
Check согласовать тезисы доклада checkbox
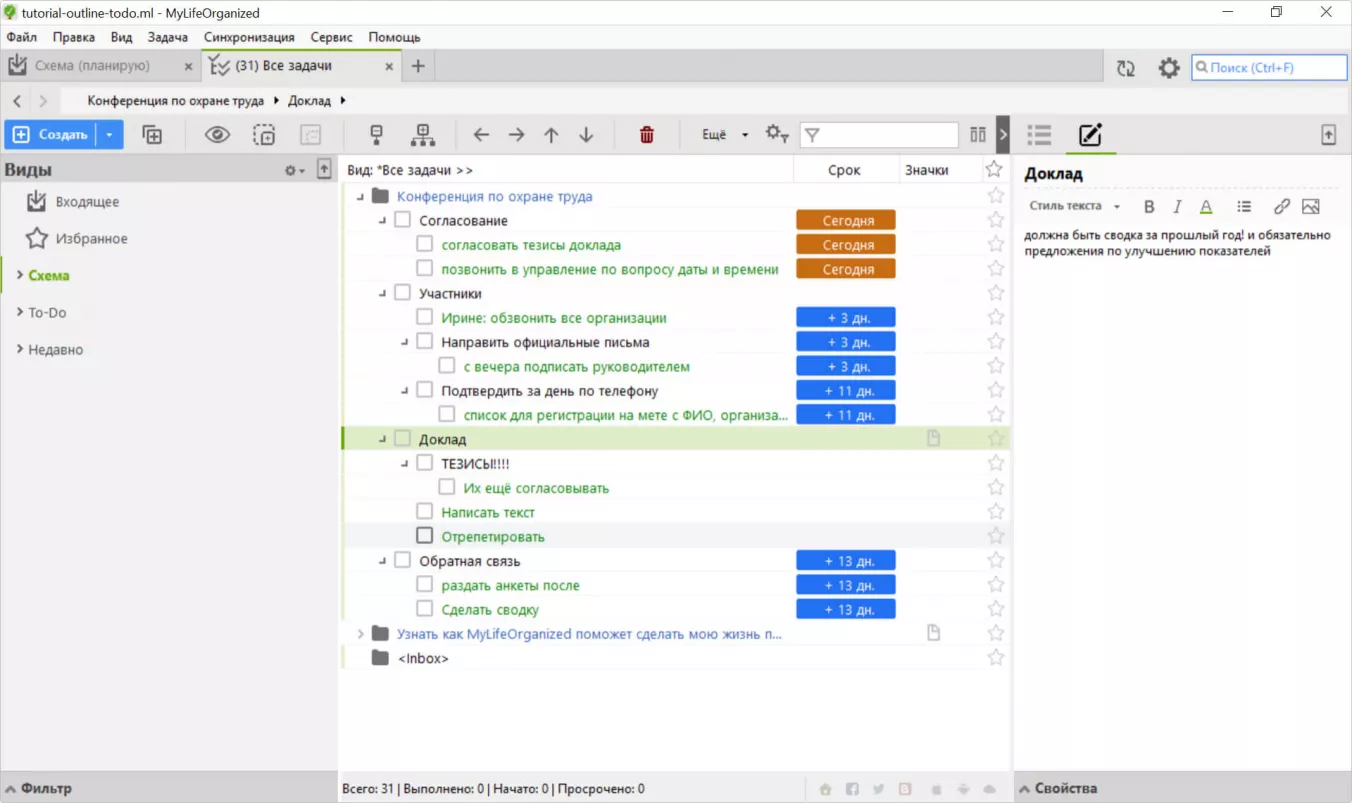click(424, 244)
